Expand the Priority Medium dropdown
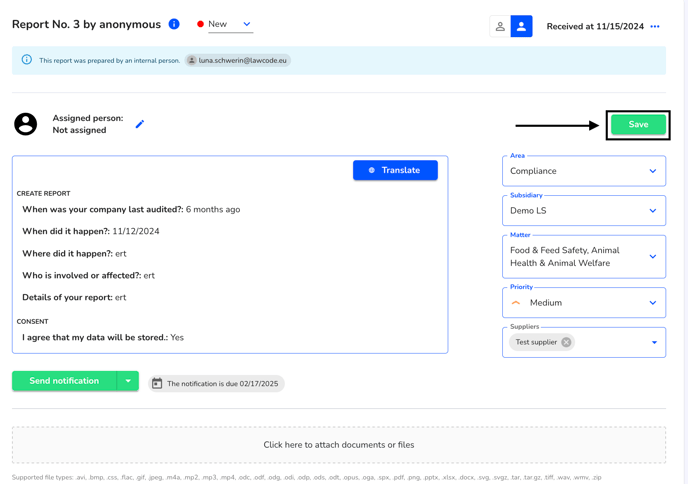This screenshot has width=688, height=484. coord(584,303)
